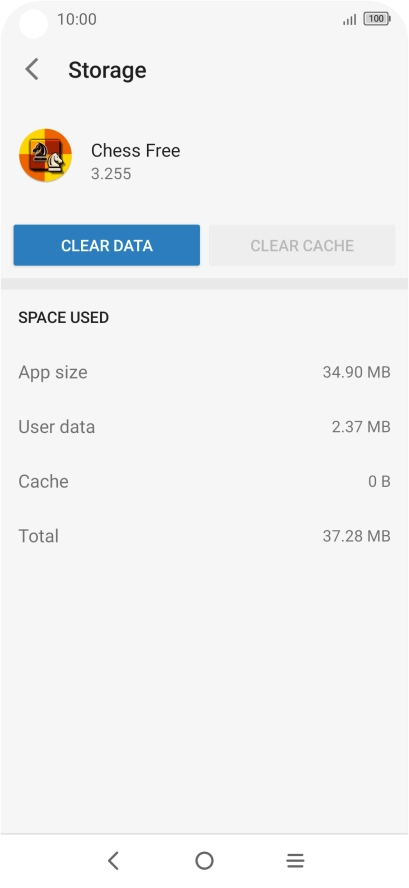Tap the Chess Free app name
409x888 pixels.
pos(135,150)
